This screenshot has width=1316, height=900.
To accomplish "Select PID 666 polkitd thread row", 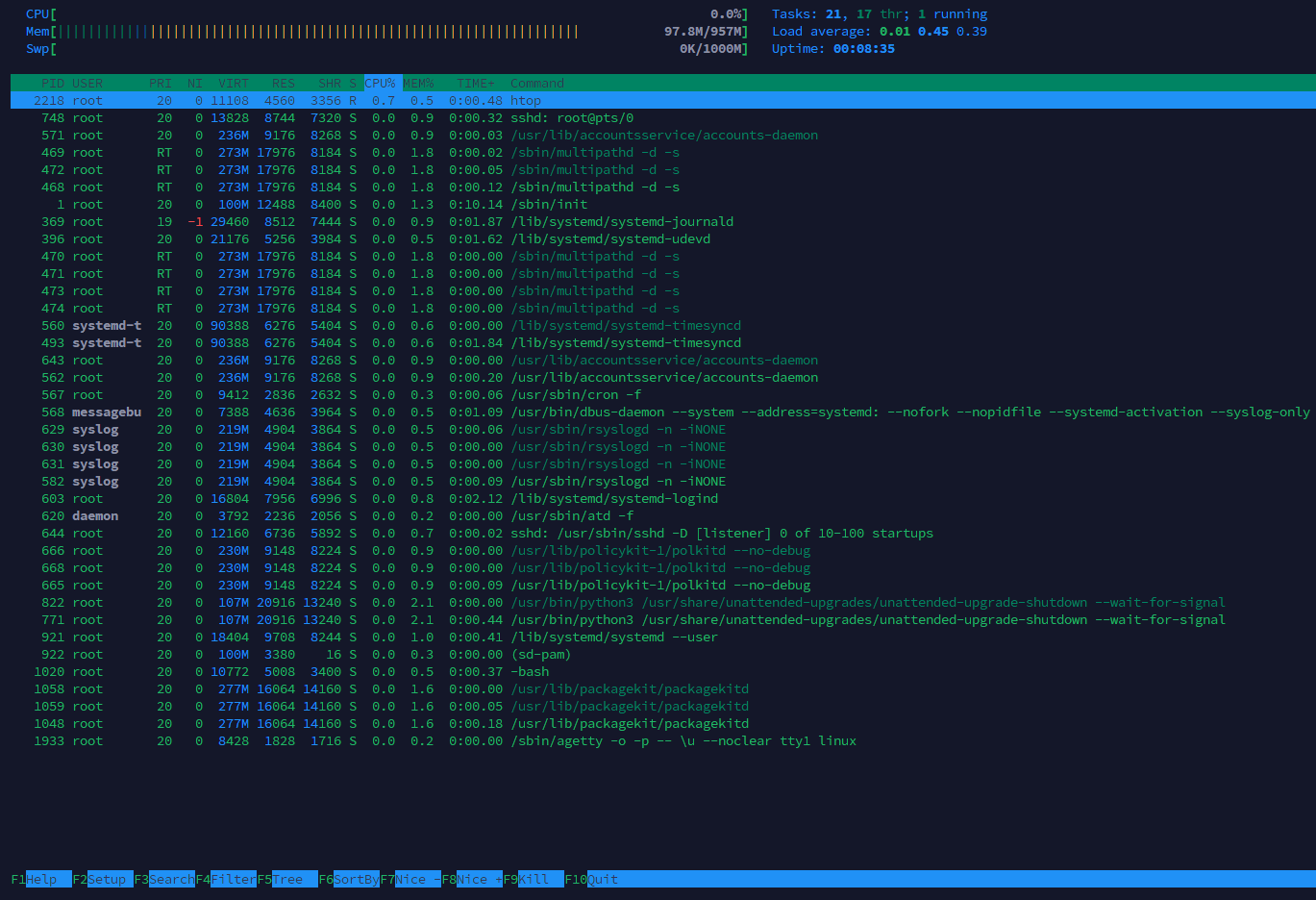I will (x=662, y=550).
